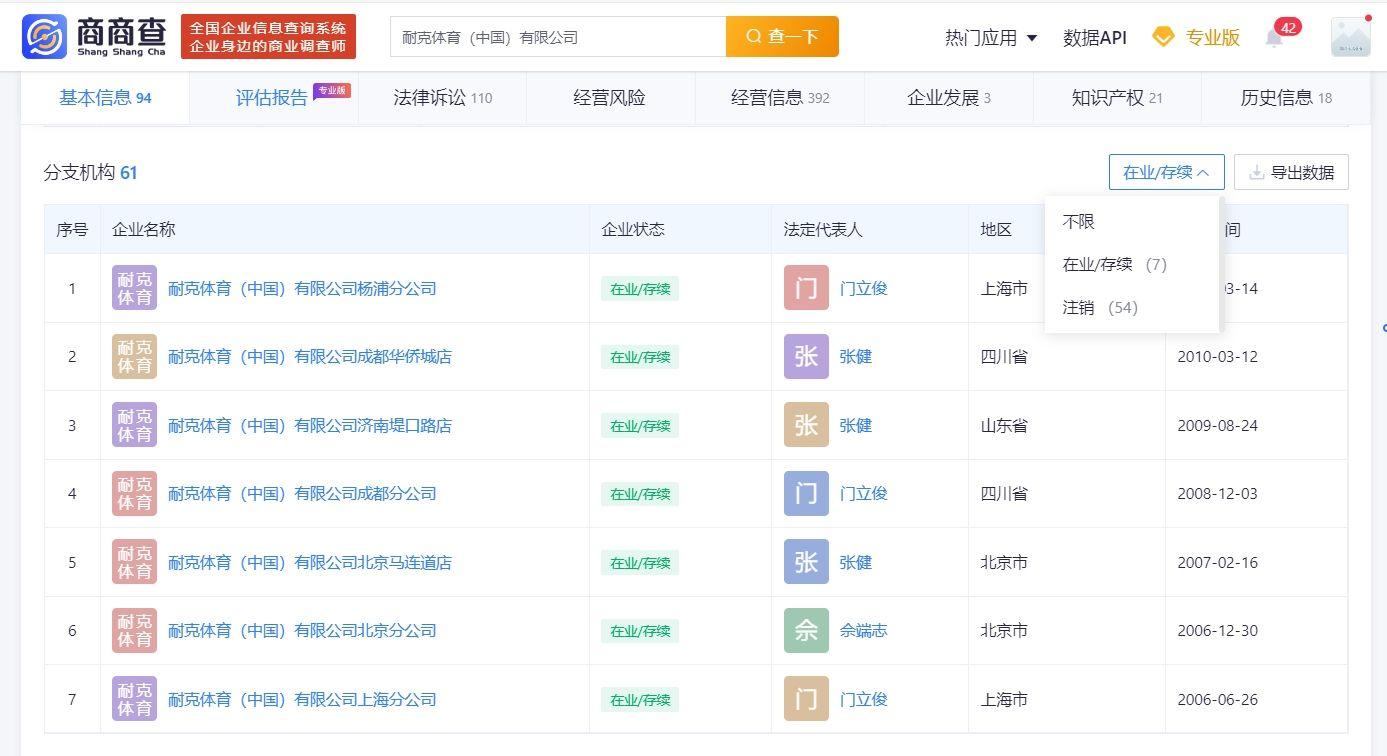Viewport: 1387px width, 756px height.
Task: Switch to the 法律诉讼 110 tab
Action: [442, 98]
